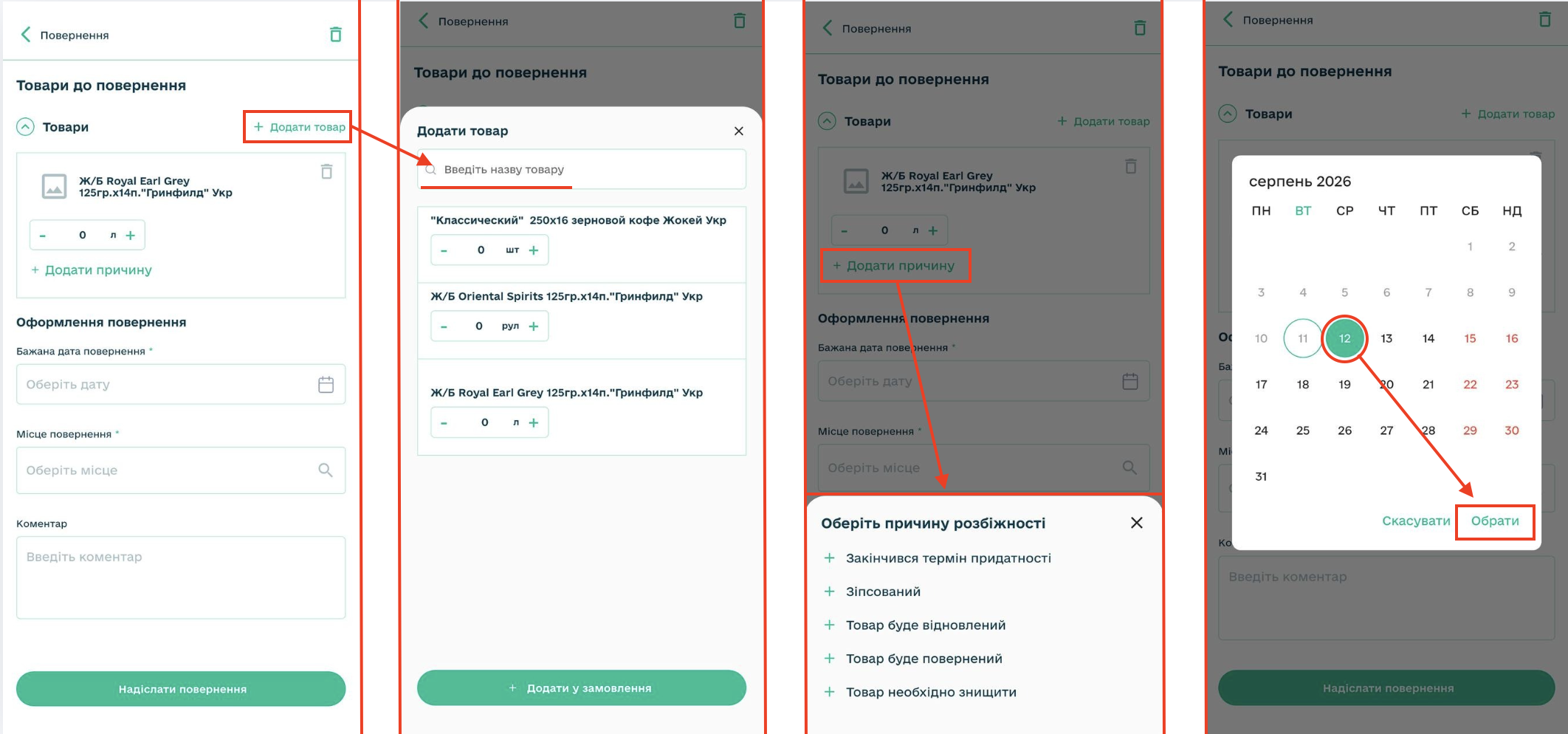This screenshot has width=1568, height=734.
Task: Select reason Закінчився термін придатності
Action: pyautogui.click(x=938, y=558)
